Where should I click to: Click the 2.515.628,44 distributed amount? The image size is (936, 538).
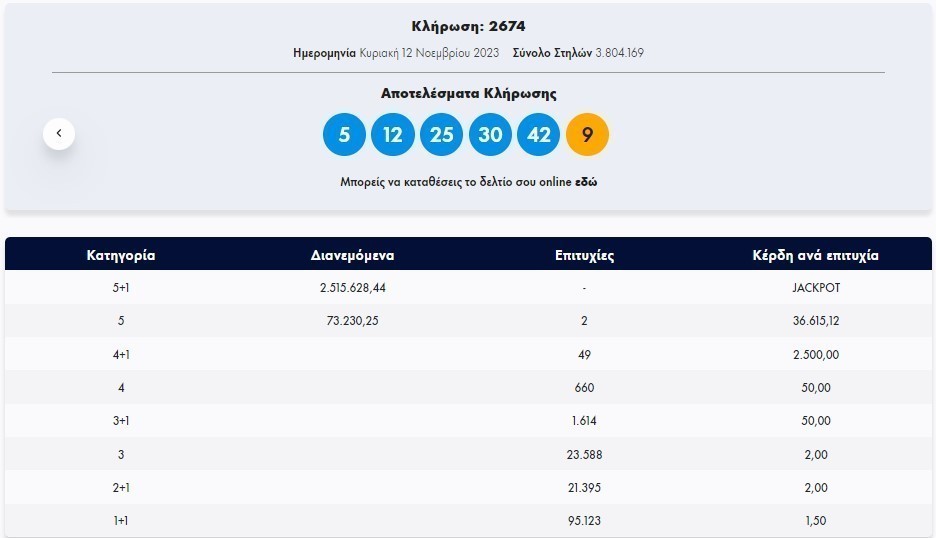[x=353, y=288]
